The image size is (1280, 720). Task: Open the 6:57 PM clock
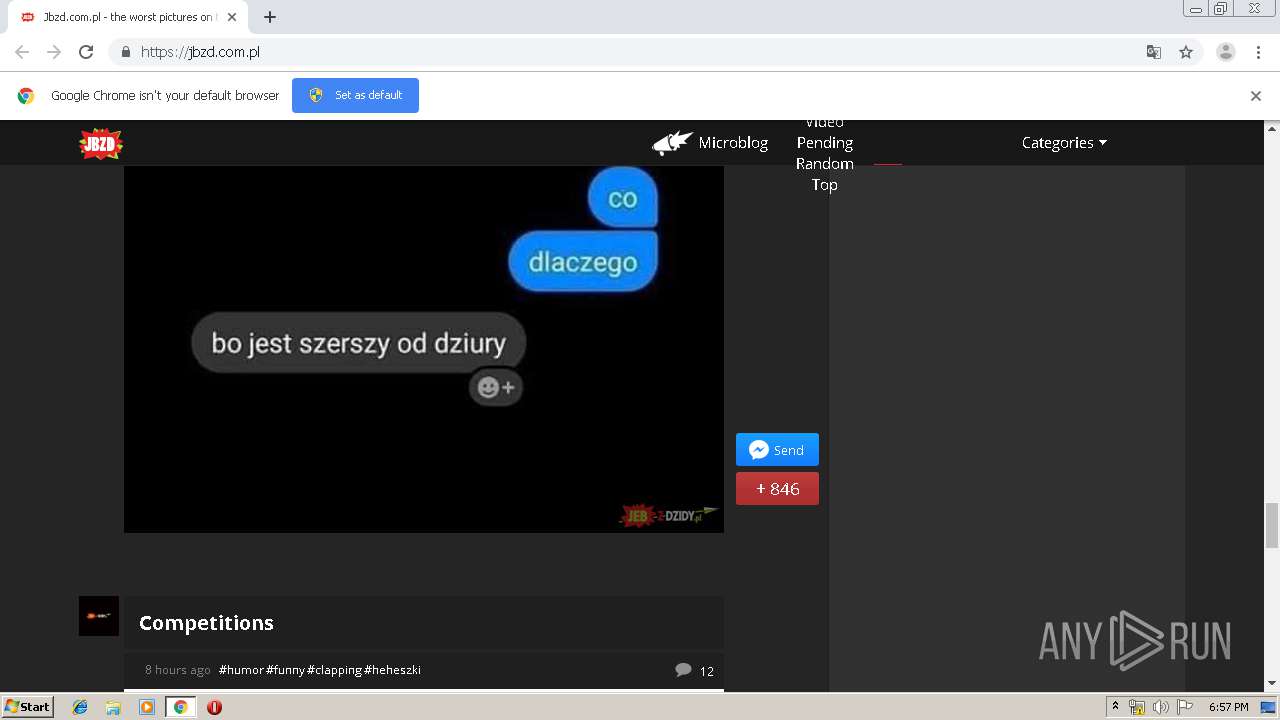(x=1229, y=707)
